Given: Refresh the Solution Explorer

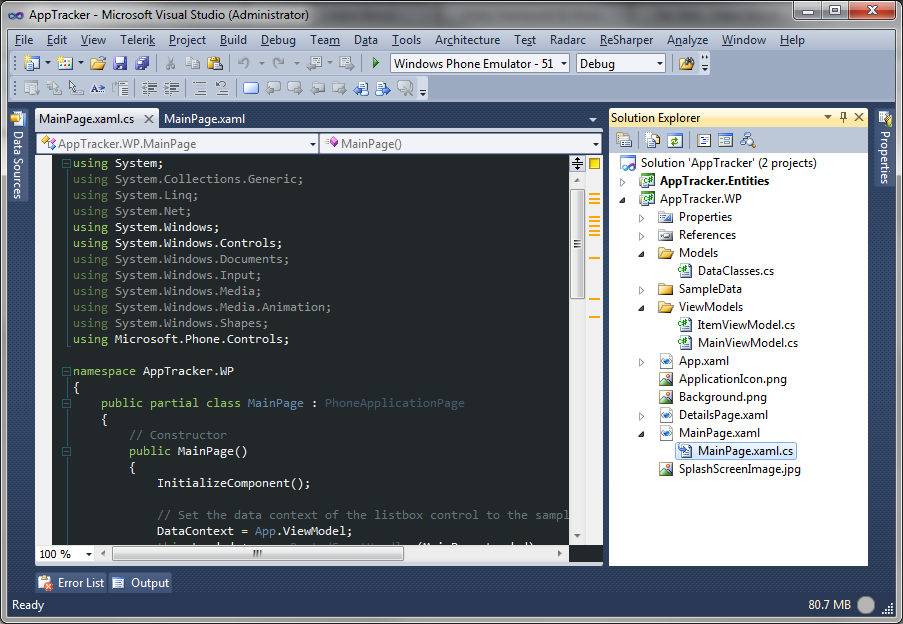Looking at the screenshot, I should (675, 140).
